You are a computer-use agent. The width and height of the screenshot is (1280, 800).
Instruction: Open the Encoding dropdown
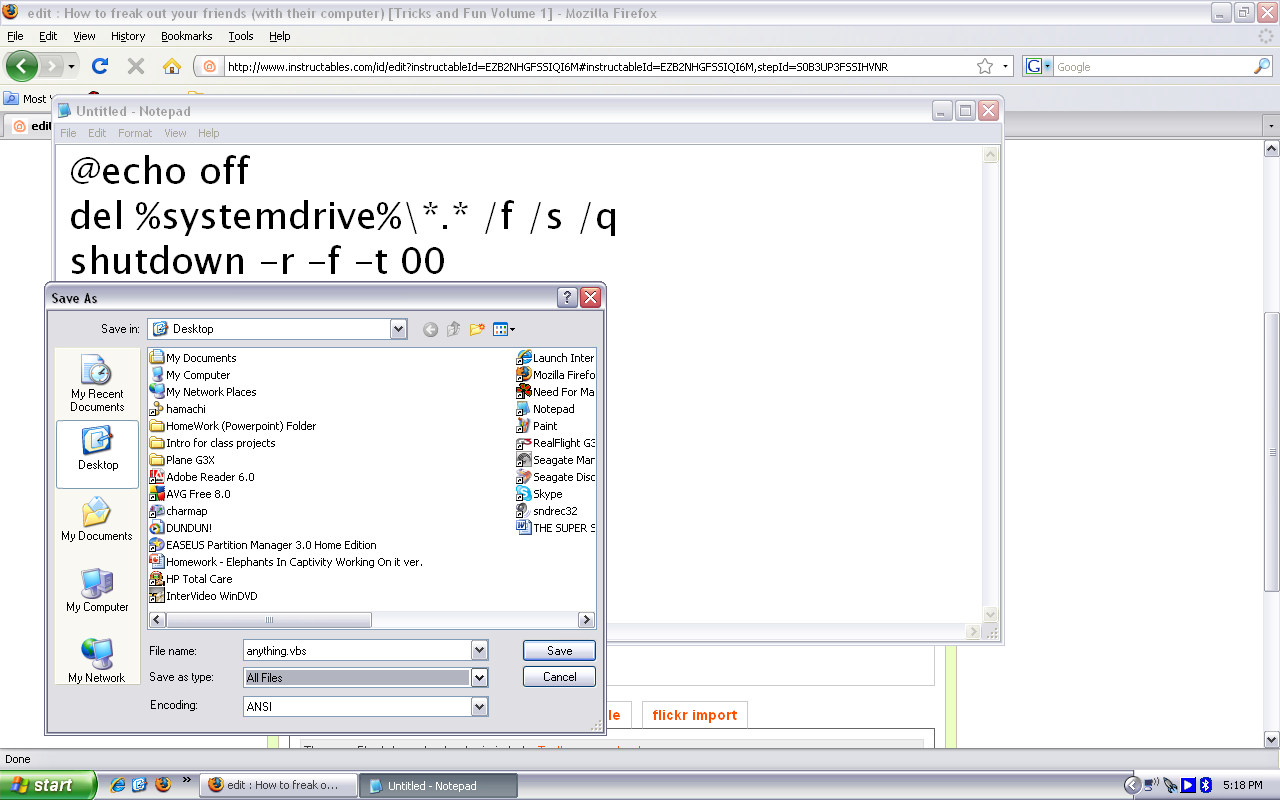point(480,707)
